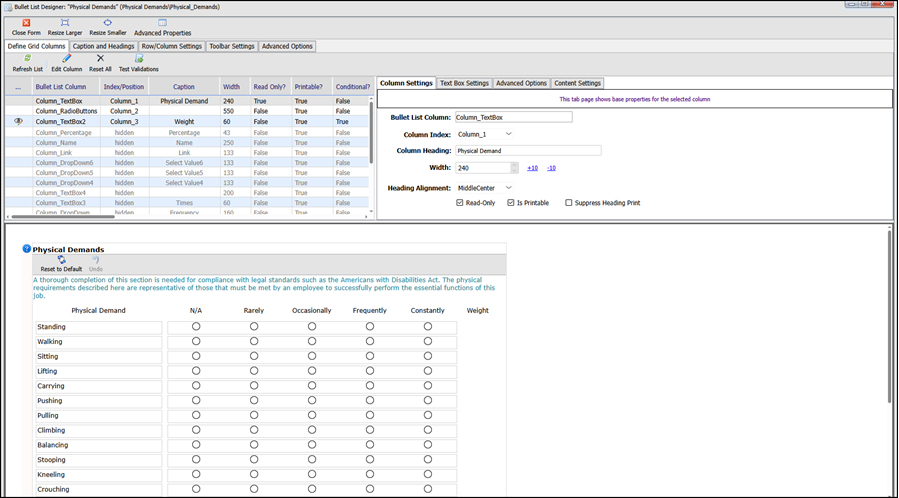Click the Index/Position column header
Viewport: 899px width, 498px height.
click(124, 87)
